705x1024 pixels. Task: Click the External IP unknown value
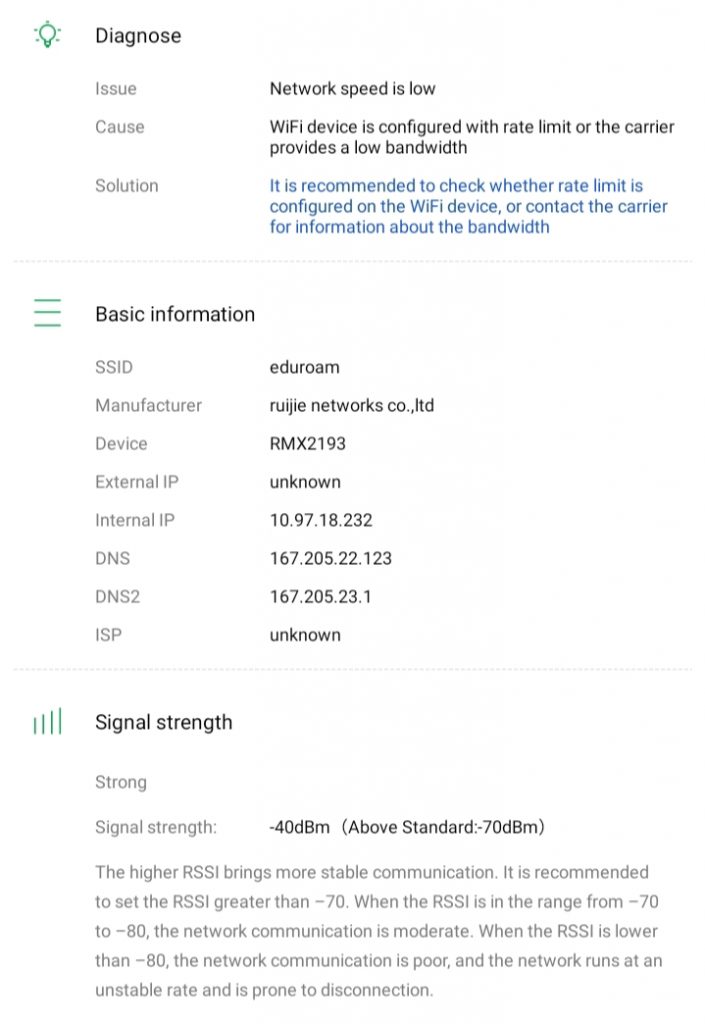click(304, 482)
